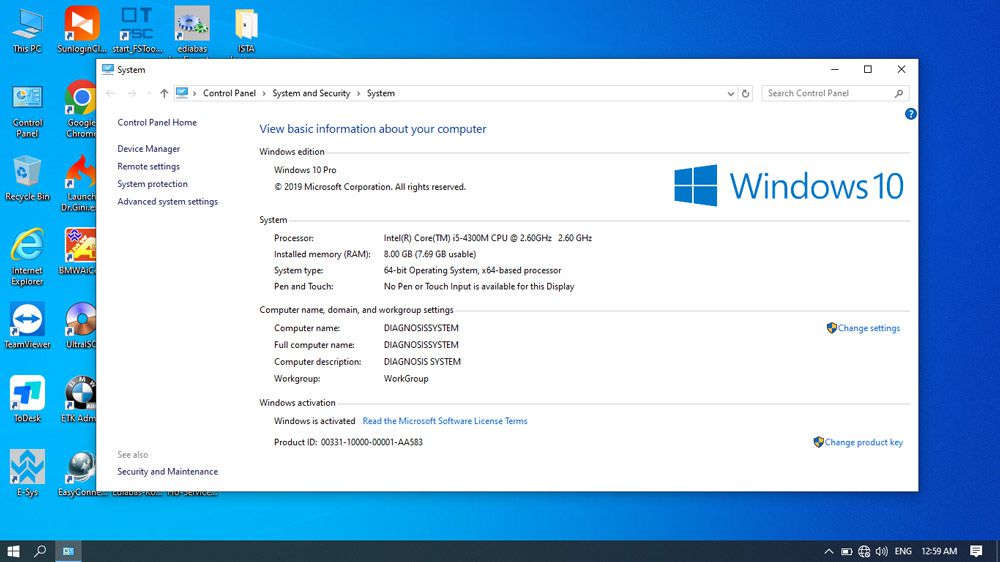
Task: Select WorkGroup value text
Action: (x=406, y=378)
